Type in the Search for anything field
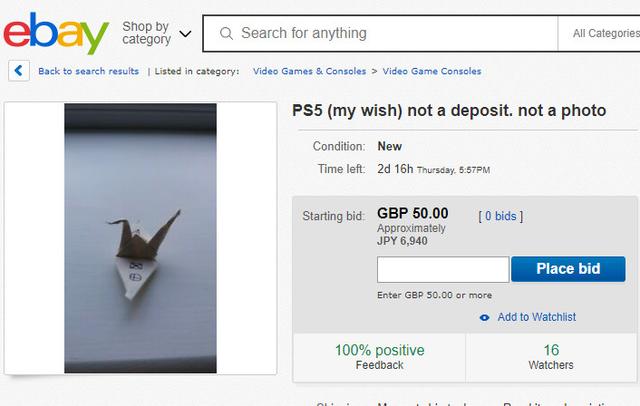Screen dimensions: 640x406 coord(390,33)
